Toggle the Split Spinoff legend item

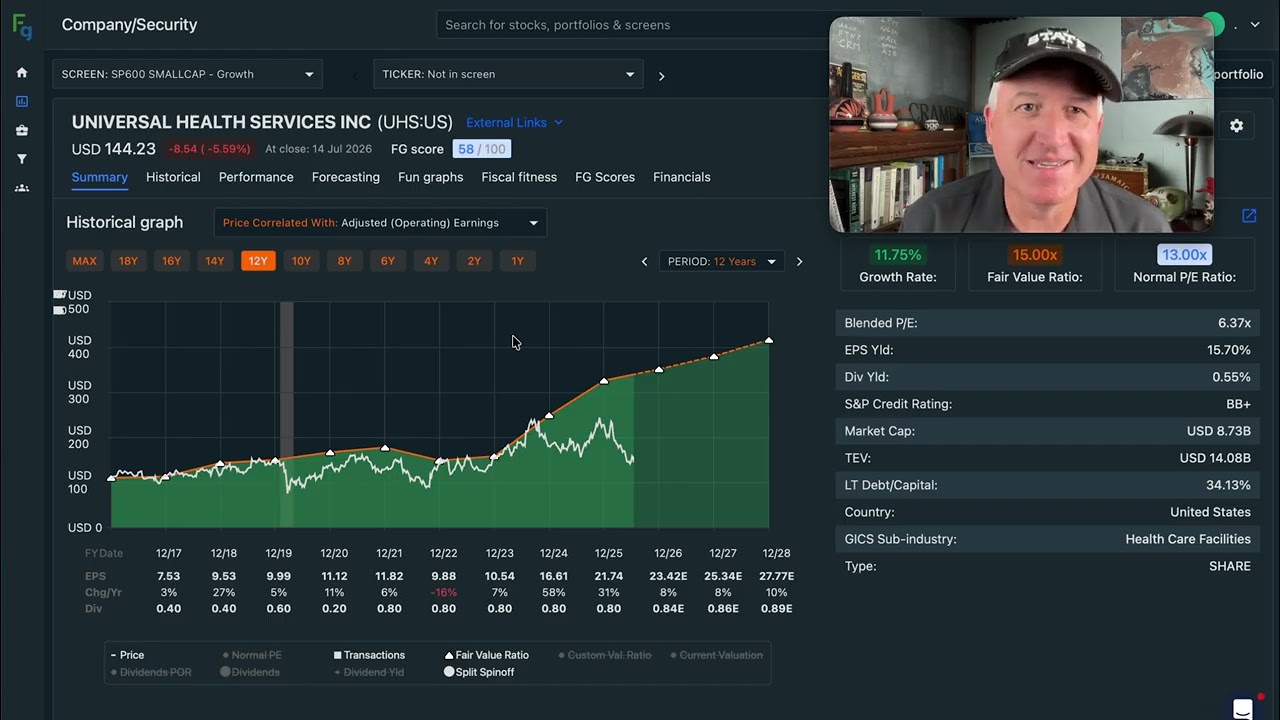pos(479,672)
